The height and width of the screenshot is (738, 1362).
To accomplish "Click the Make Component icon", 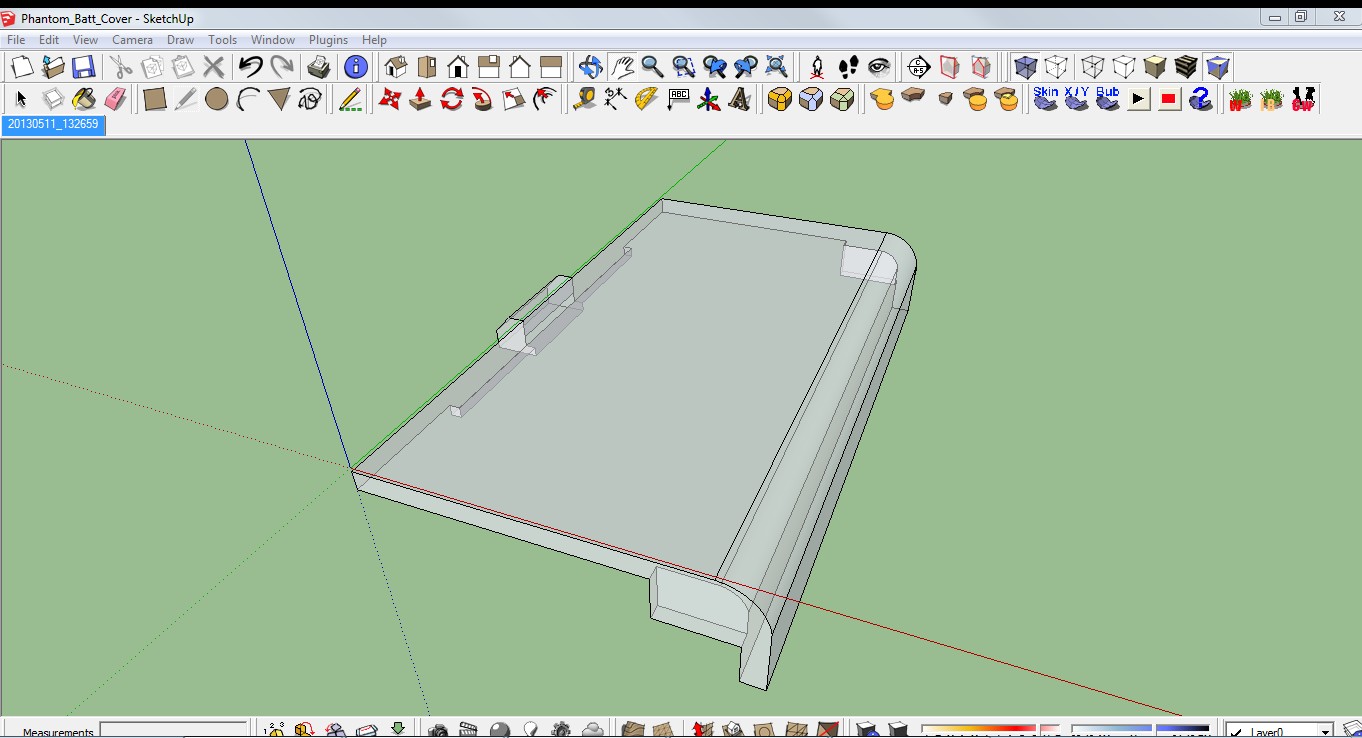I will [53, 99].
